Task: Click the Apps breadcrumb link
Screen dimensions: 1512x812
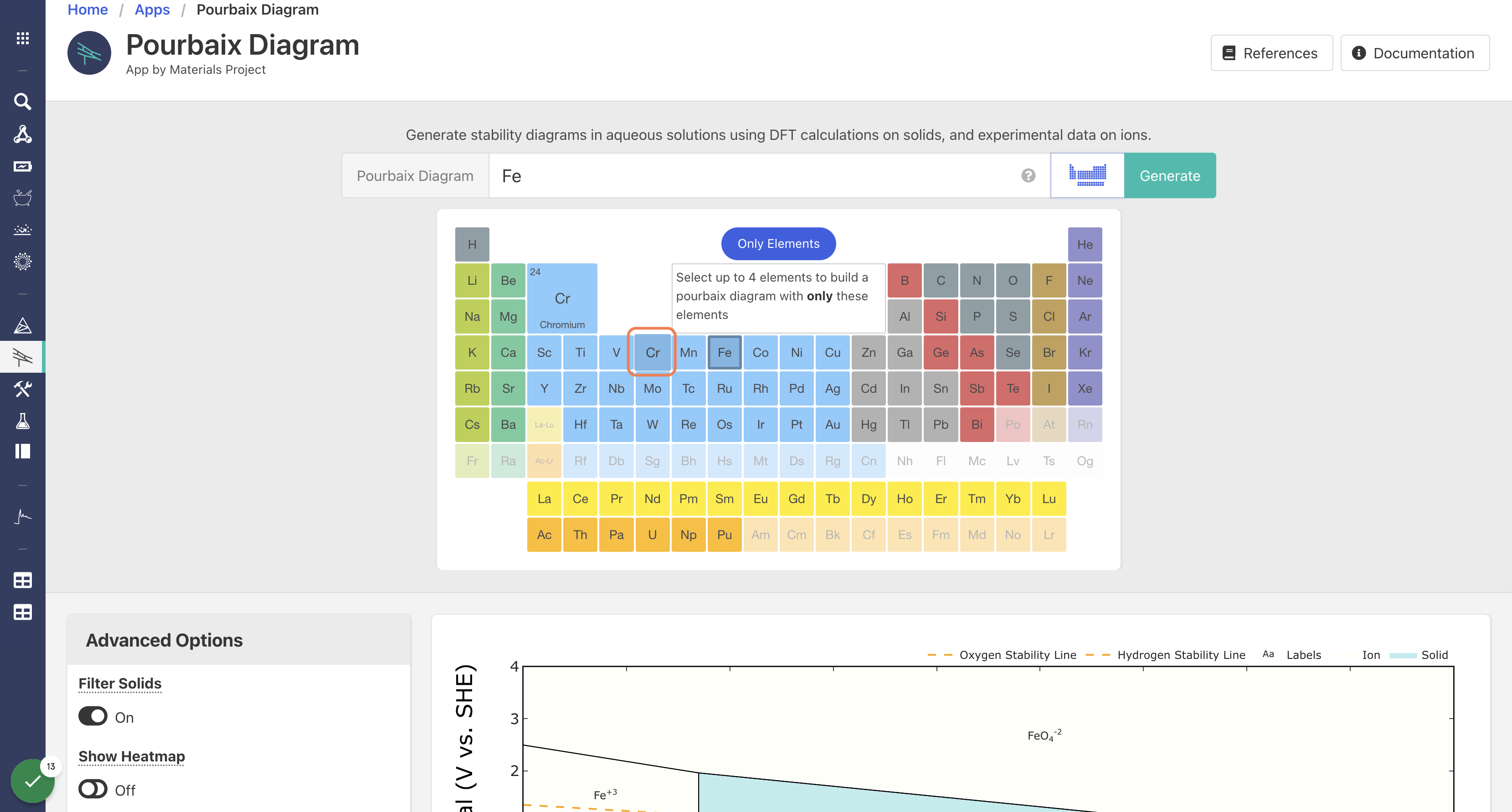Action: coord(152,10)
